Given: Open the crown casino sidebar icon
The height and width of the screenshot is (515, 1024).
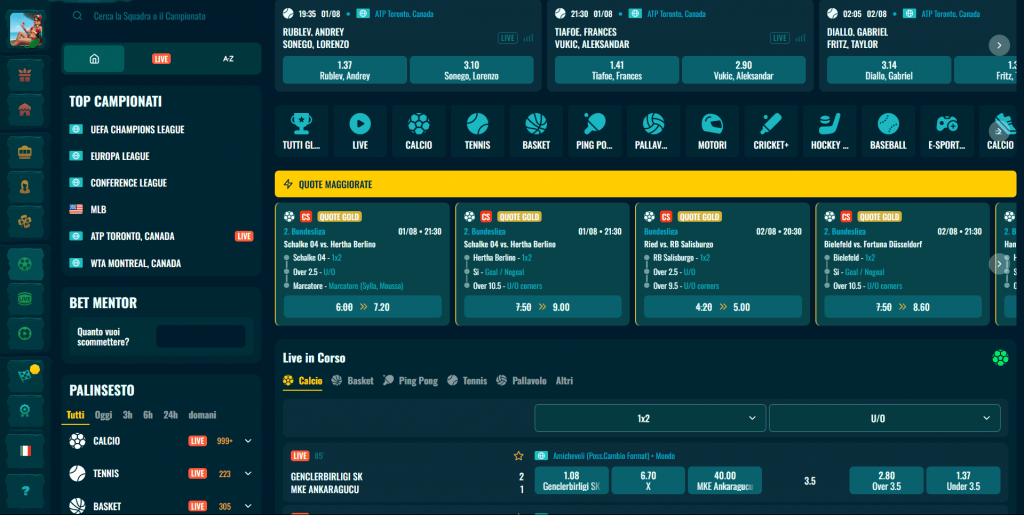Looking at the screenshot, I should (25, 153).
